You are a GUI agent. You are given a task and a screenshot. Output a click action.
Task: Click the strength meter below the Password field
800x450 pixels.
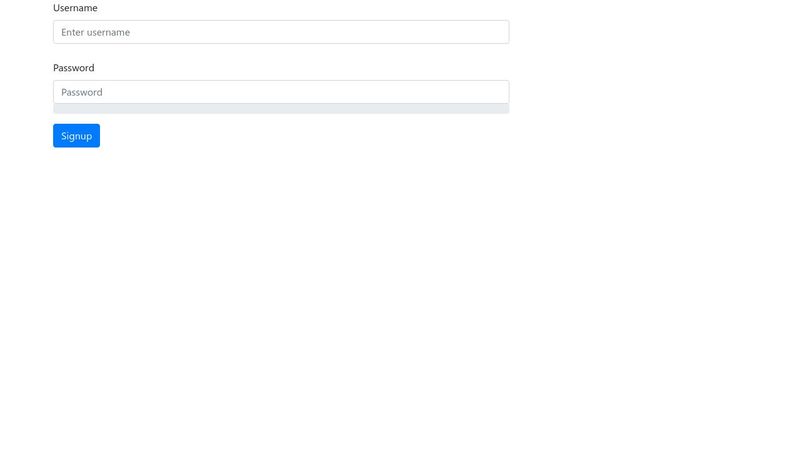coord(281,109)
